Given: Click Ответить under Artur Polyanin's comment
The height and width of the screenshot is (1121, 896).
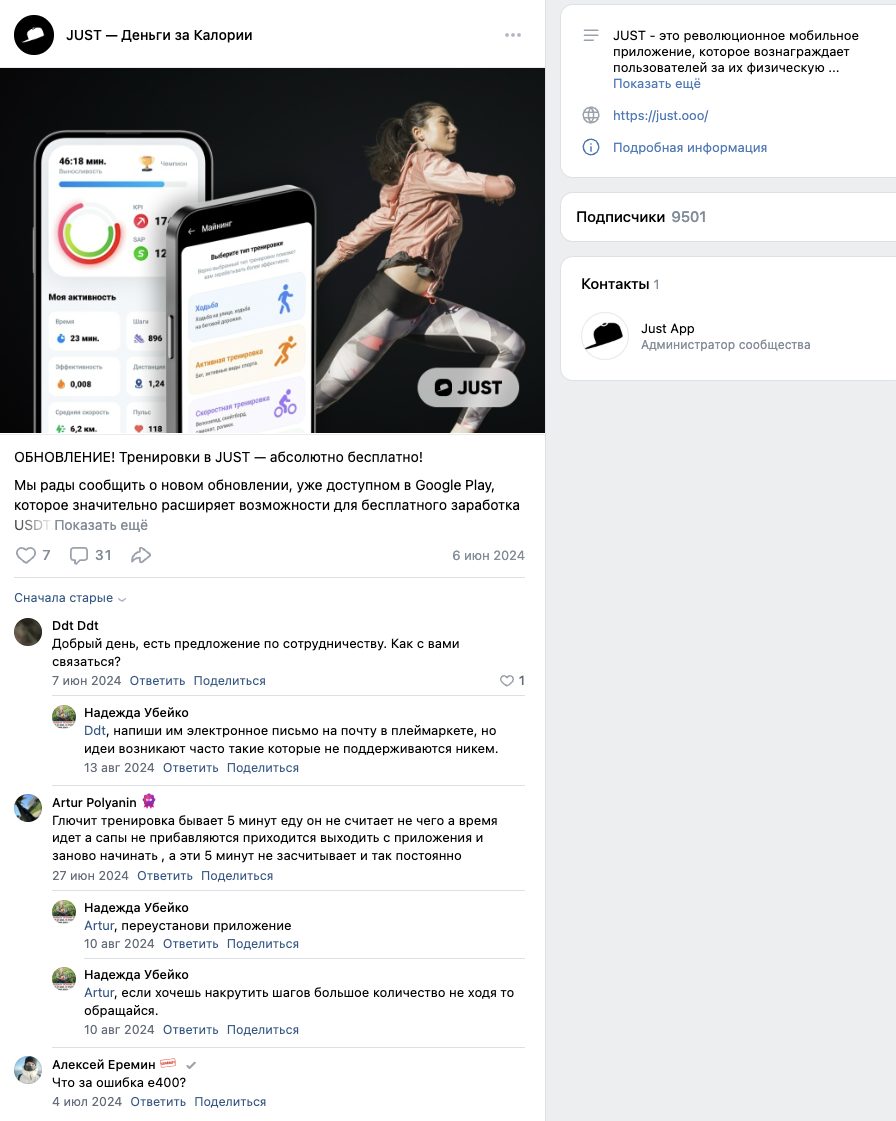Looking at the screenshot, I should pyautogui.click(x=164, y=876).
